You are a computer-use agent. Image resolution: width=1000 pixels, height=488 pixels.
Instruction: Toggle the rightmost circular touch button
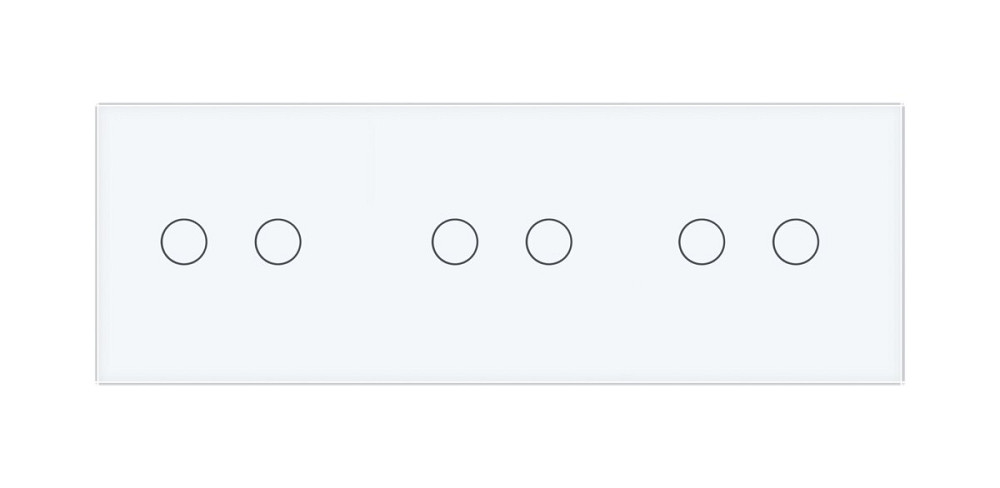[x=796, y=242]
